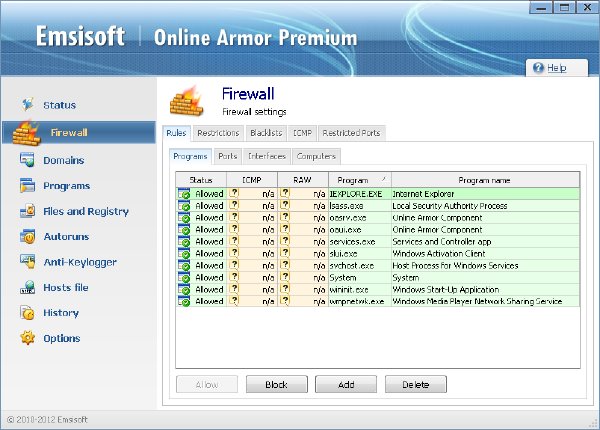The image size is (600, 430).
Task: Minimize the Online Armor window
Action: 541,7
